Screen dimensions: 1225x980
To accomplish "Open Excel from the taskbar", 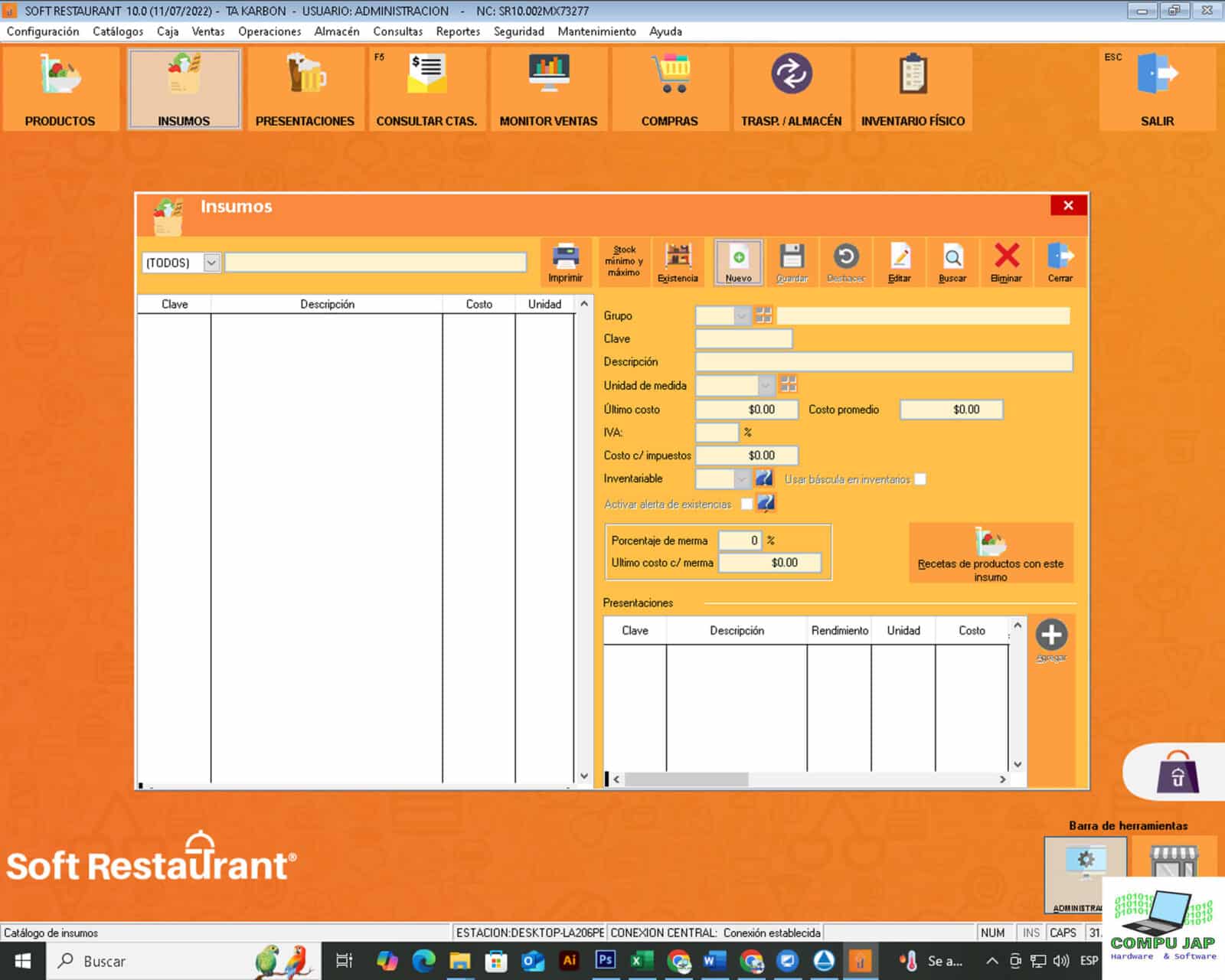I will coord(642,960).
